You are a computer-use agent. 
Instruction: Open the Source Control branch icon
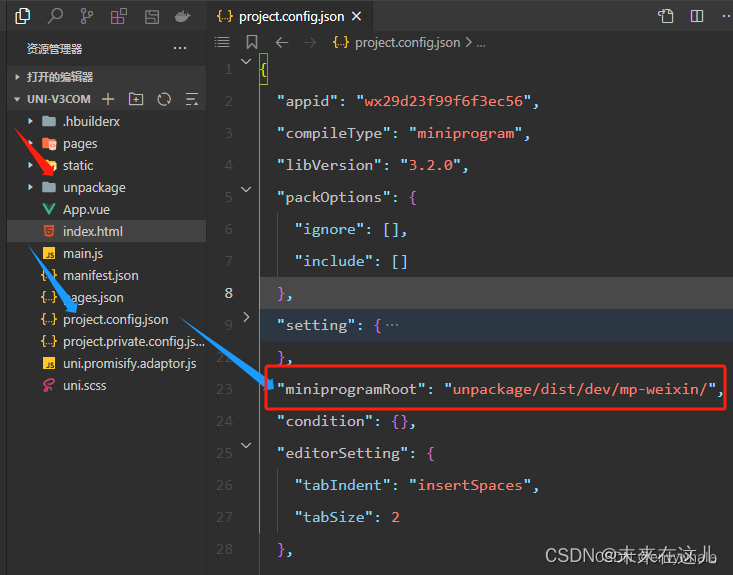[86, 16]
